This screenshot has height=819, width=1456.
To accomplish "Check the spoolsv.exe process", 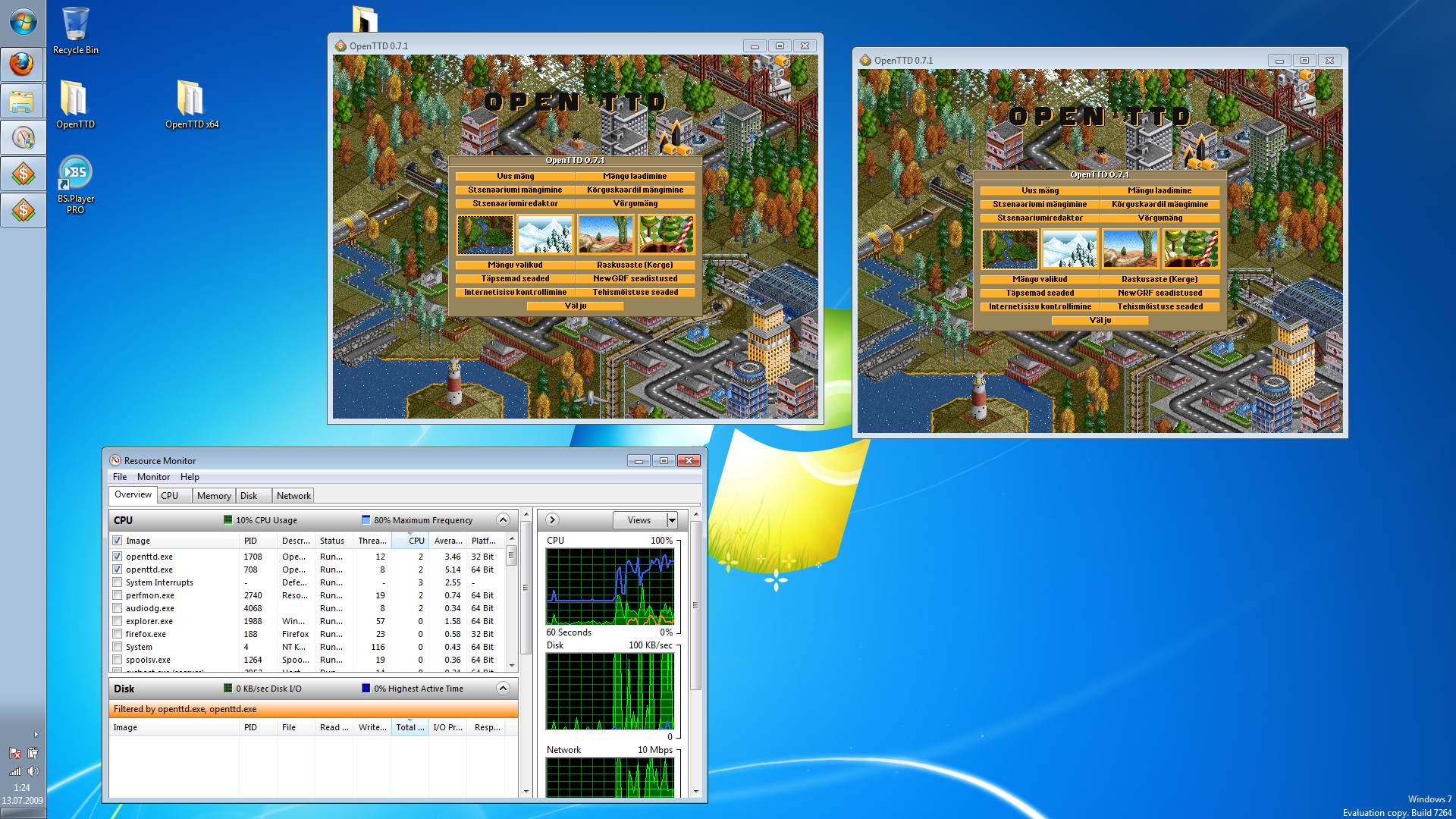I will click(118, 660).
